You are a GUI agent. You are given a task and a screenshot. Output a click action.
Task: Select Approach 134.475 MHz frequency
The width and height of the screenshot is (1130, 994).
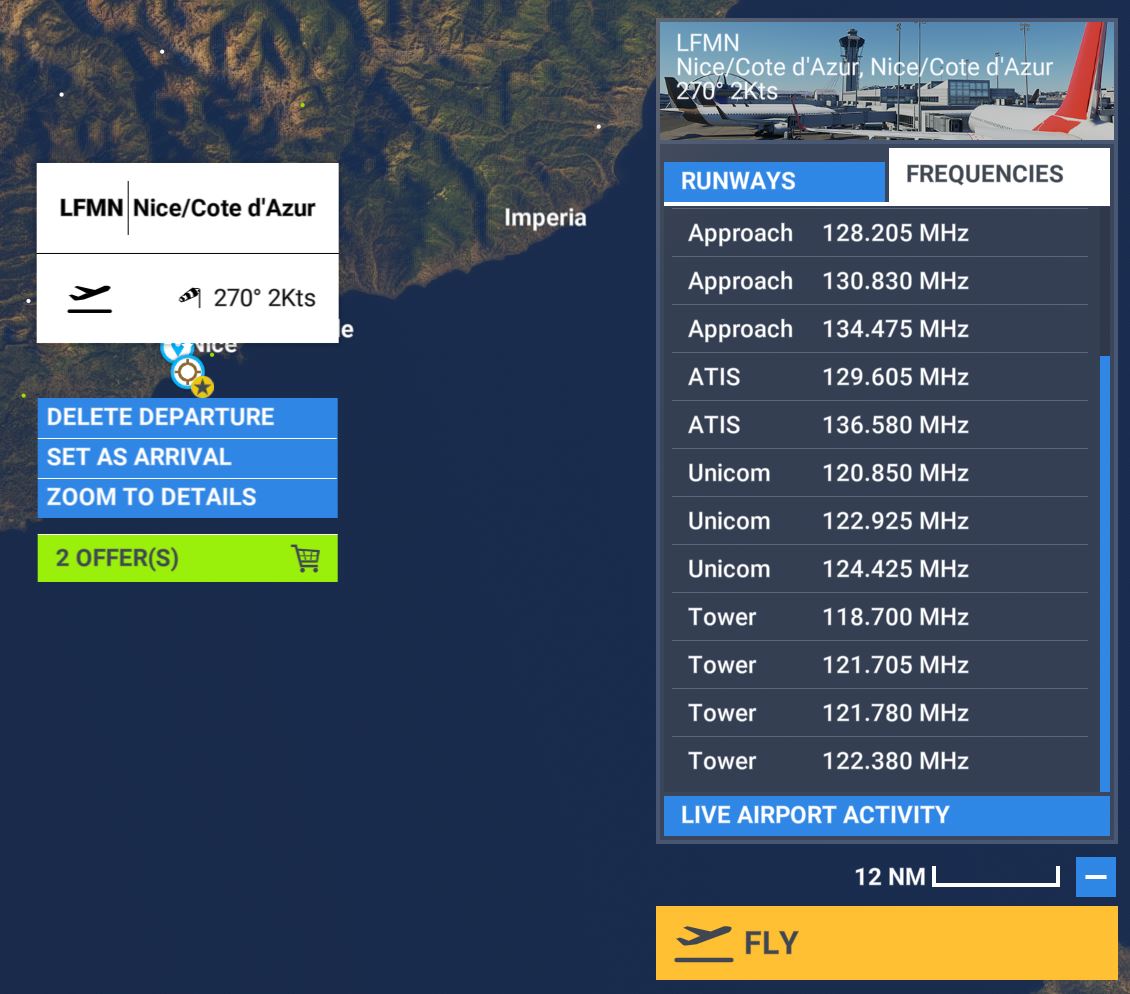(879, 329)
